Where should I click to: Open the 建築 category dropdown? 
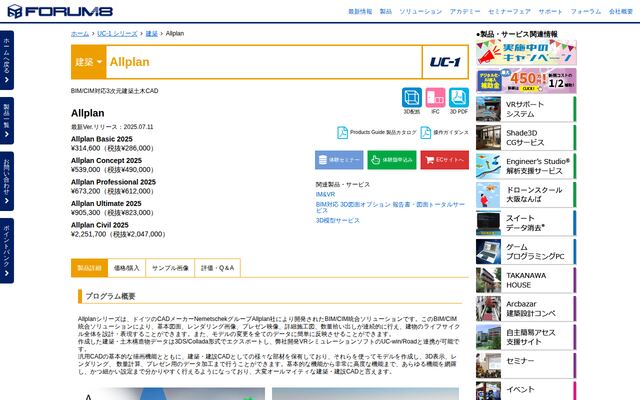click(89, 62)
